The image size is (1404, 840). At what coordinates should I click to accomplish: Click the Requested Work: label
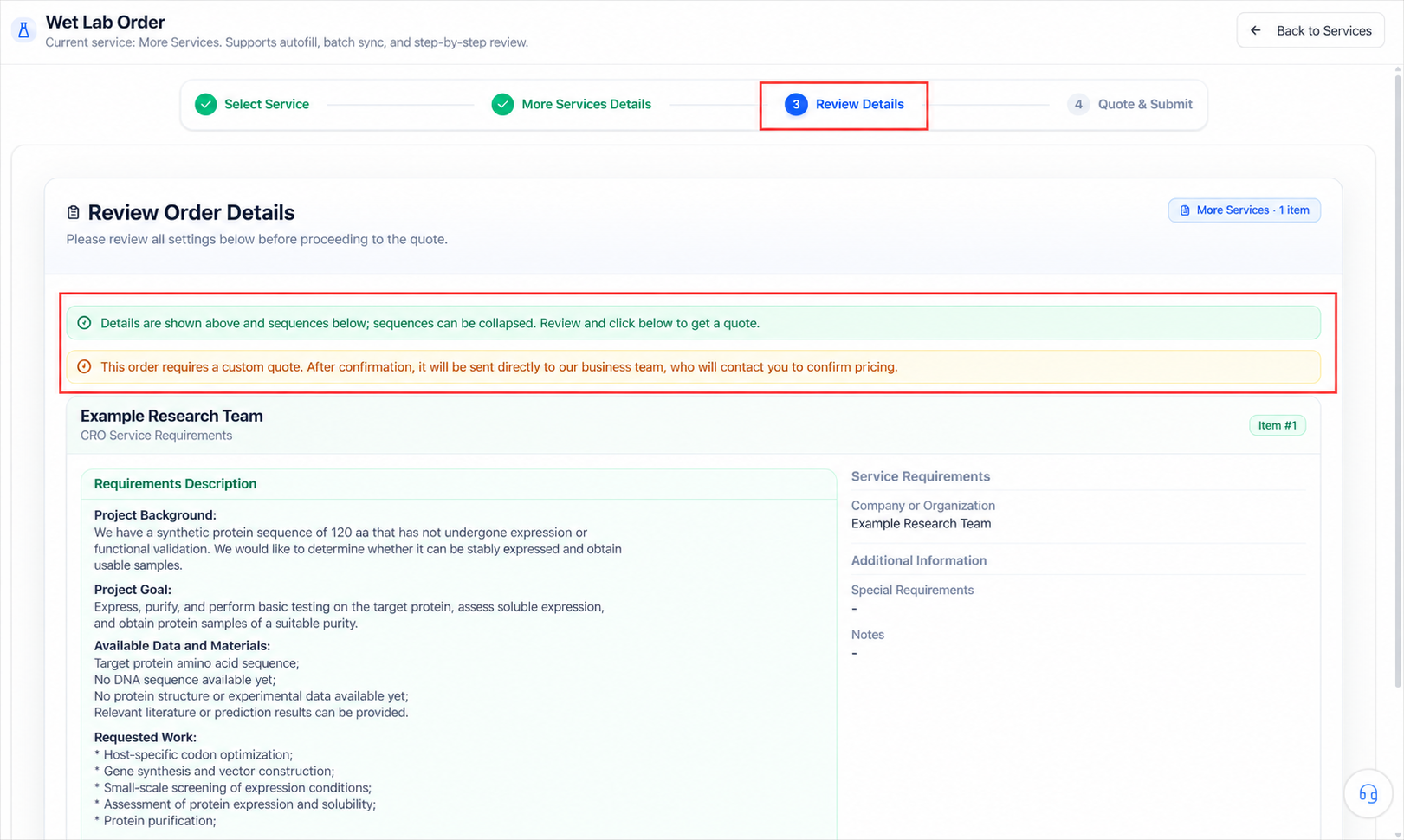tap(145, 738)
